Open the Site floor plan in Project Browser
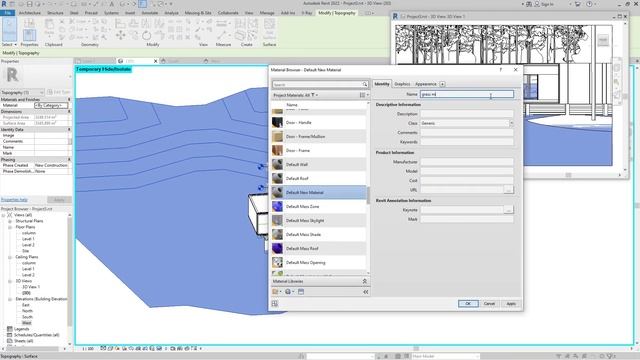Image resolution: width=640 pixels, height=360 pixels. [x=25, y=251]
